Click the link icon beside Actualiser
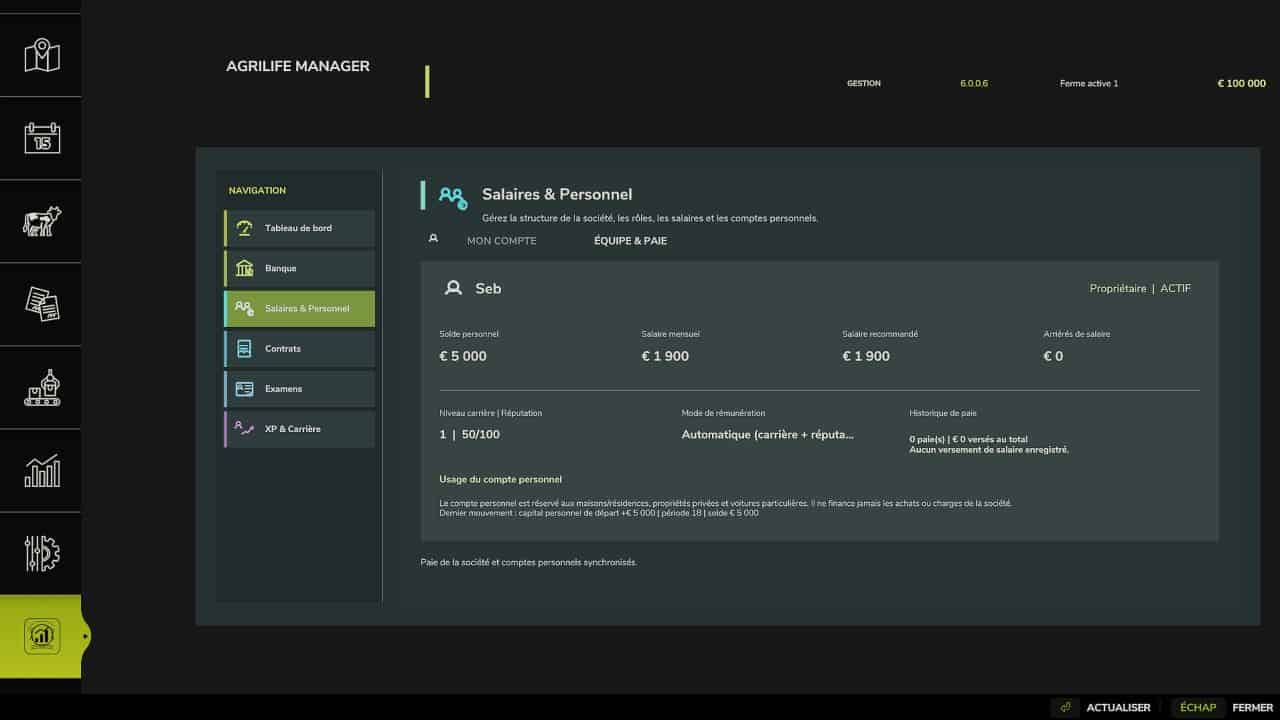 click(1065, 707)
